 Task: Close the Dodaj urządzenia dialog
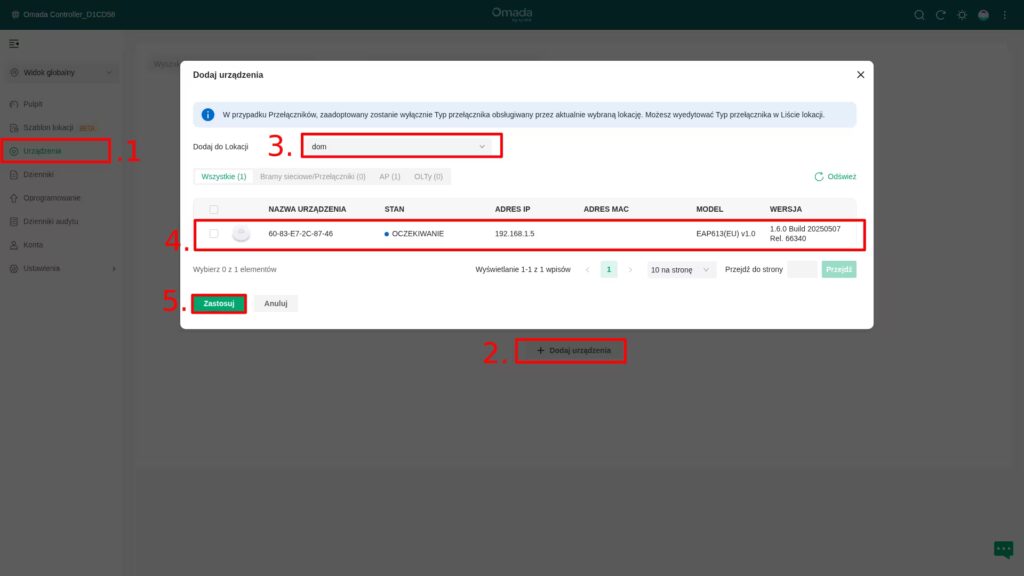860,75
